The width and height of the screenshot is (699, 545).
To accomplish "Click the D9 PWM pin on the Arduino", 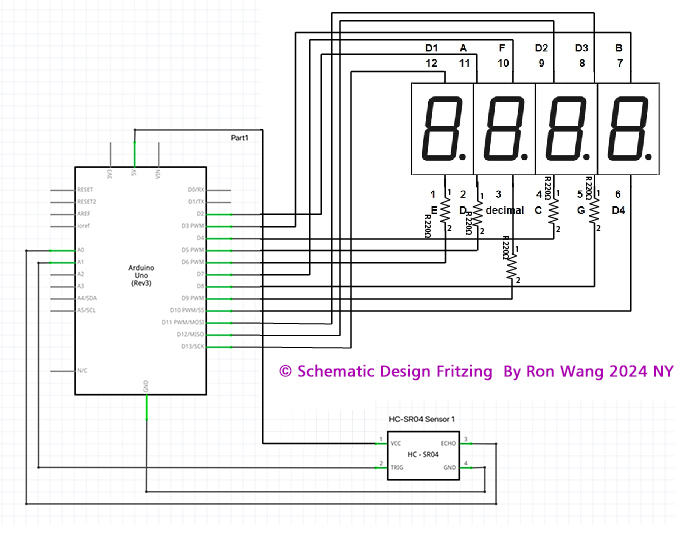I will coord(192,298).
